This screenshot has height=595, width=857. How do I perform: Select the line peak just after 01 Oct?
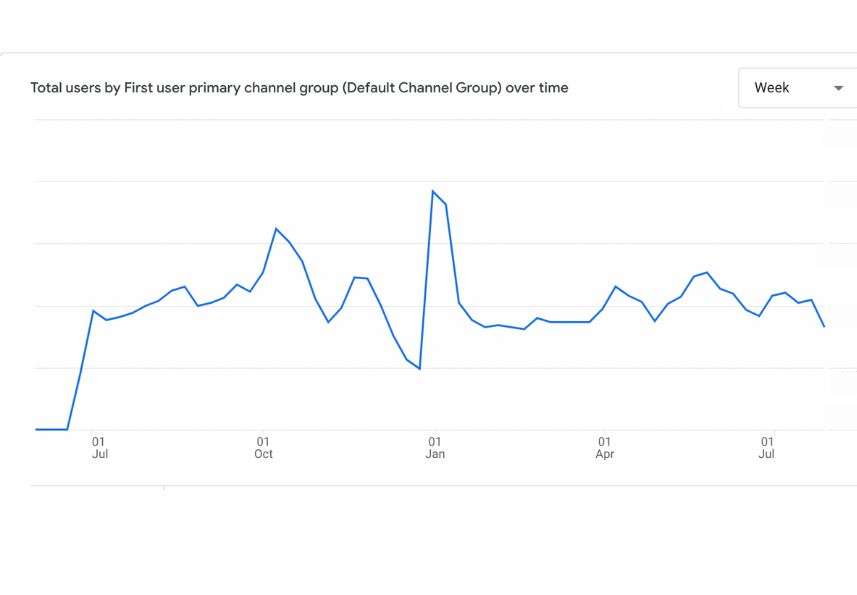pos(276,229)
